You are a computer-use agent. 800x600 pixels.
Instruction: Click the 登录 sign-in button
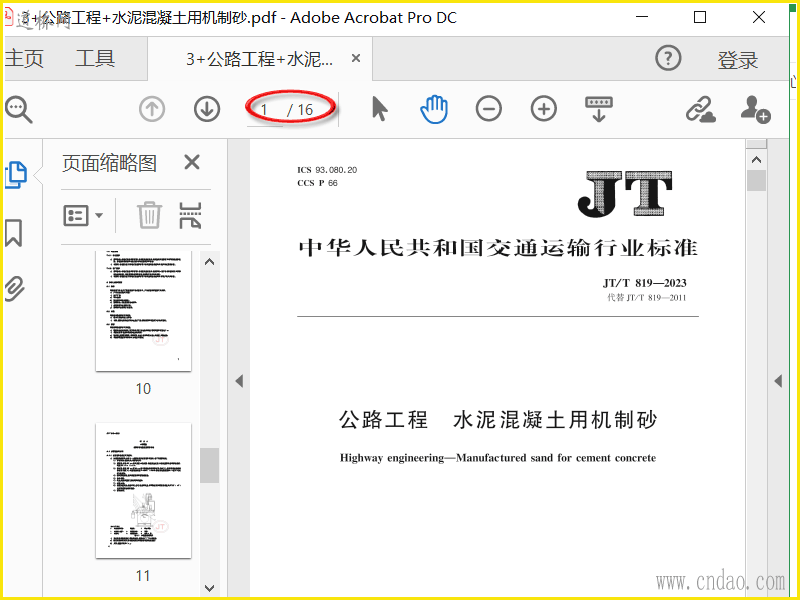coord(738,60)
